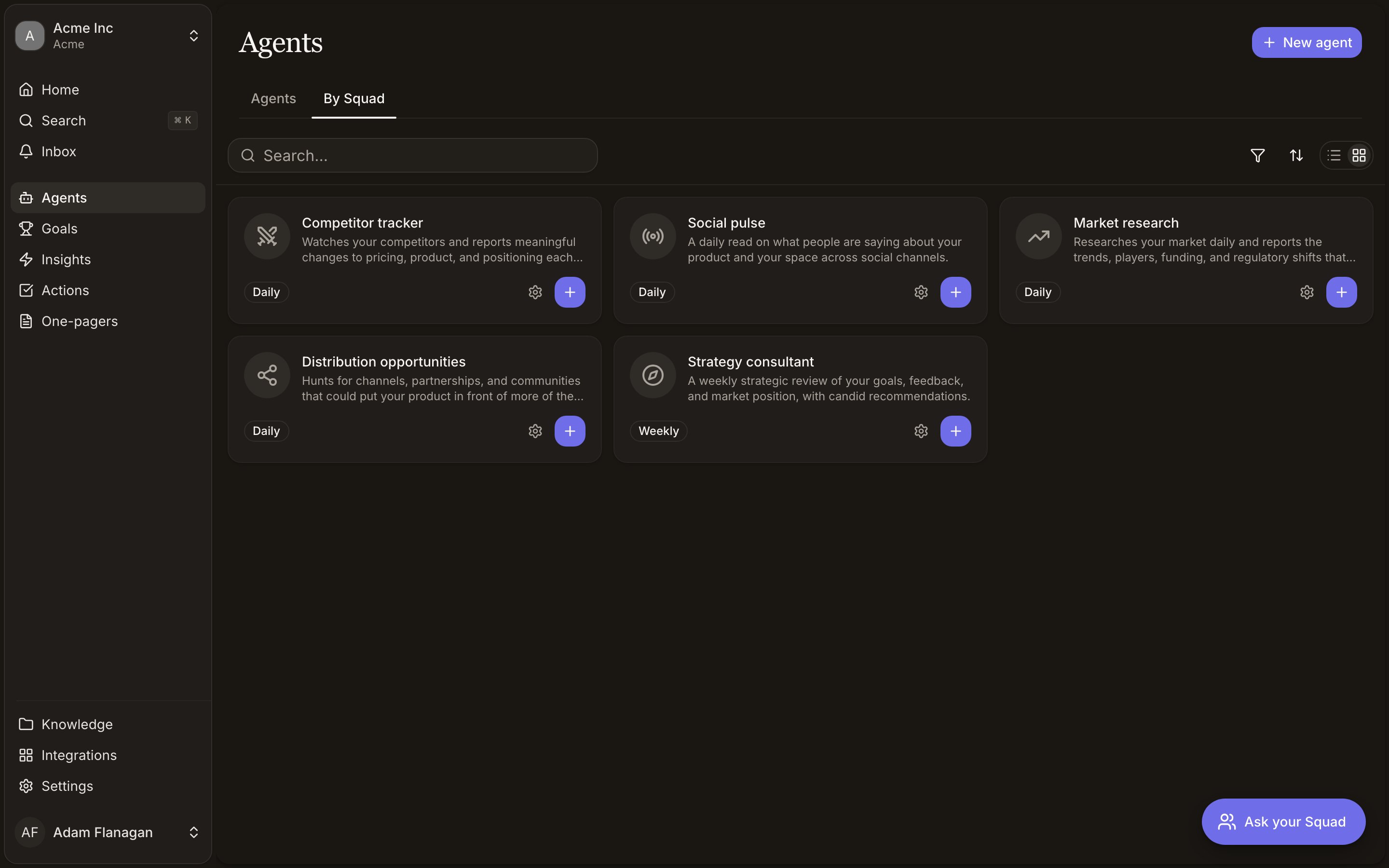
Task: Click the Social pulse broadcast icon
Action: 653,236
